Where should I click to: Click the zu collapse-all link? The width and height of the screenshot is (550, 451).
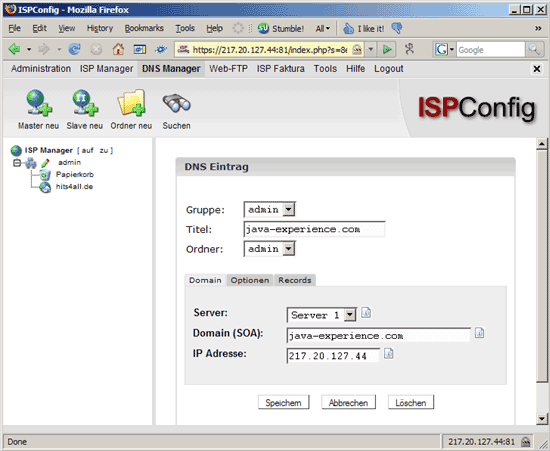pyautogui.click(x=104, y=150)
